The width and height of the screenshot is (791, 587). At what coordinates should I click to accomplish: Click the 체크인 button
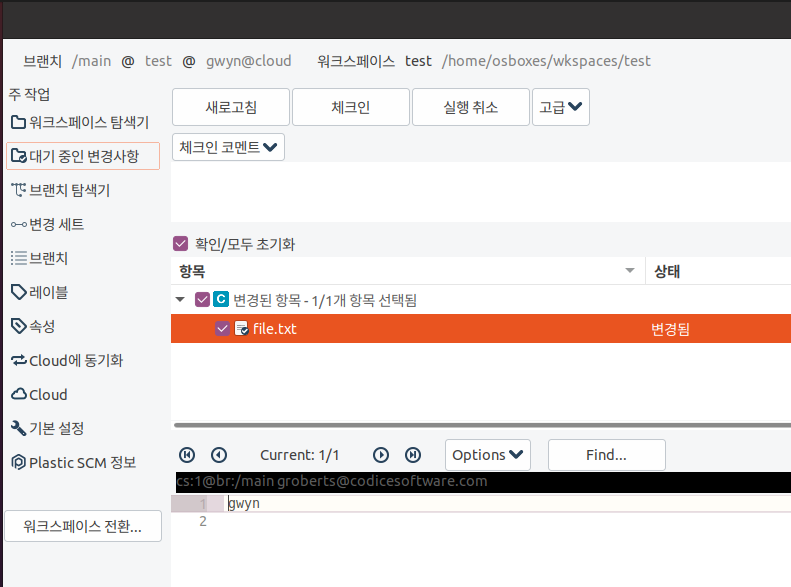click(x=351, y=107)
